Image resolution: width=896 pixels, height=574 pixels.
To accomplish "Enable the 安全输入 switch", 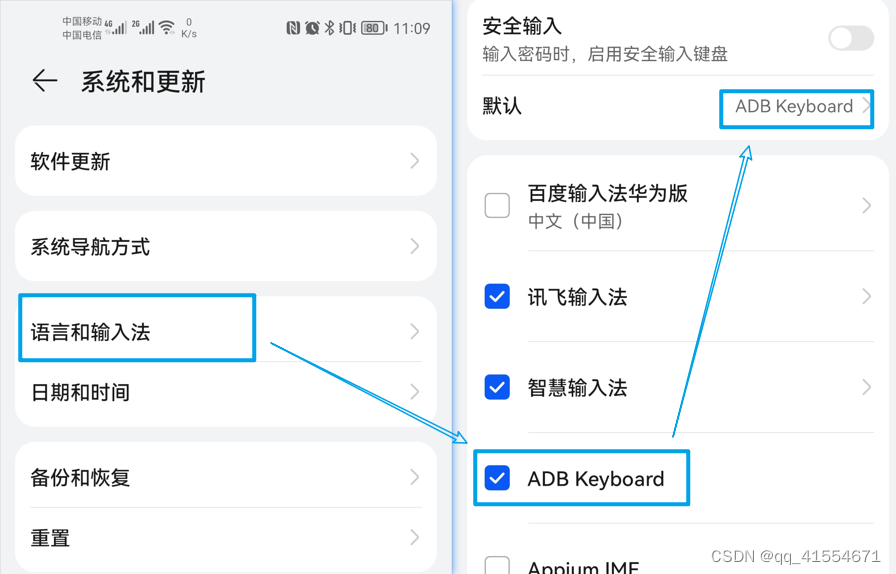I will point(851,38).
